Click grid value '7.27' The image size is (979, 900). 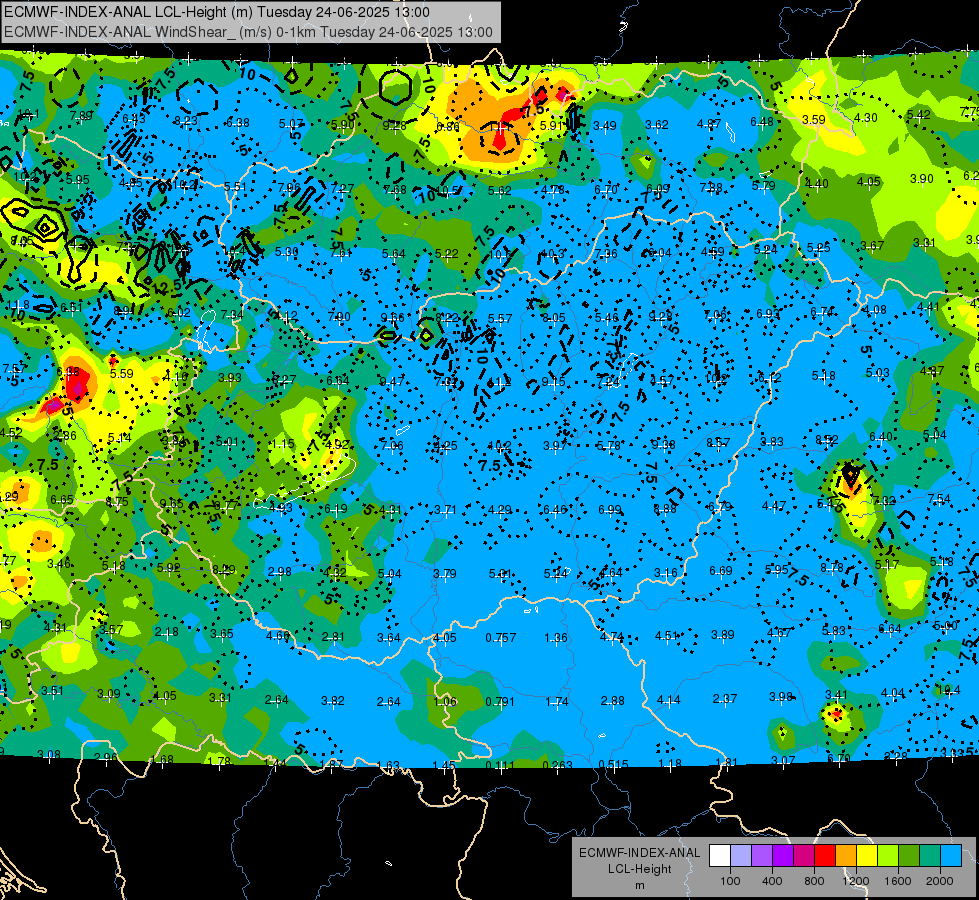pos(343,188)
